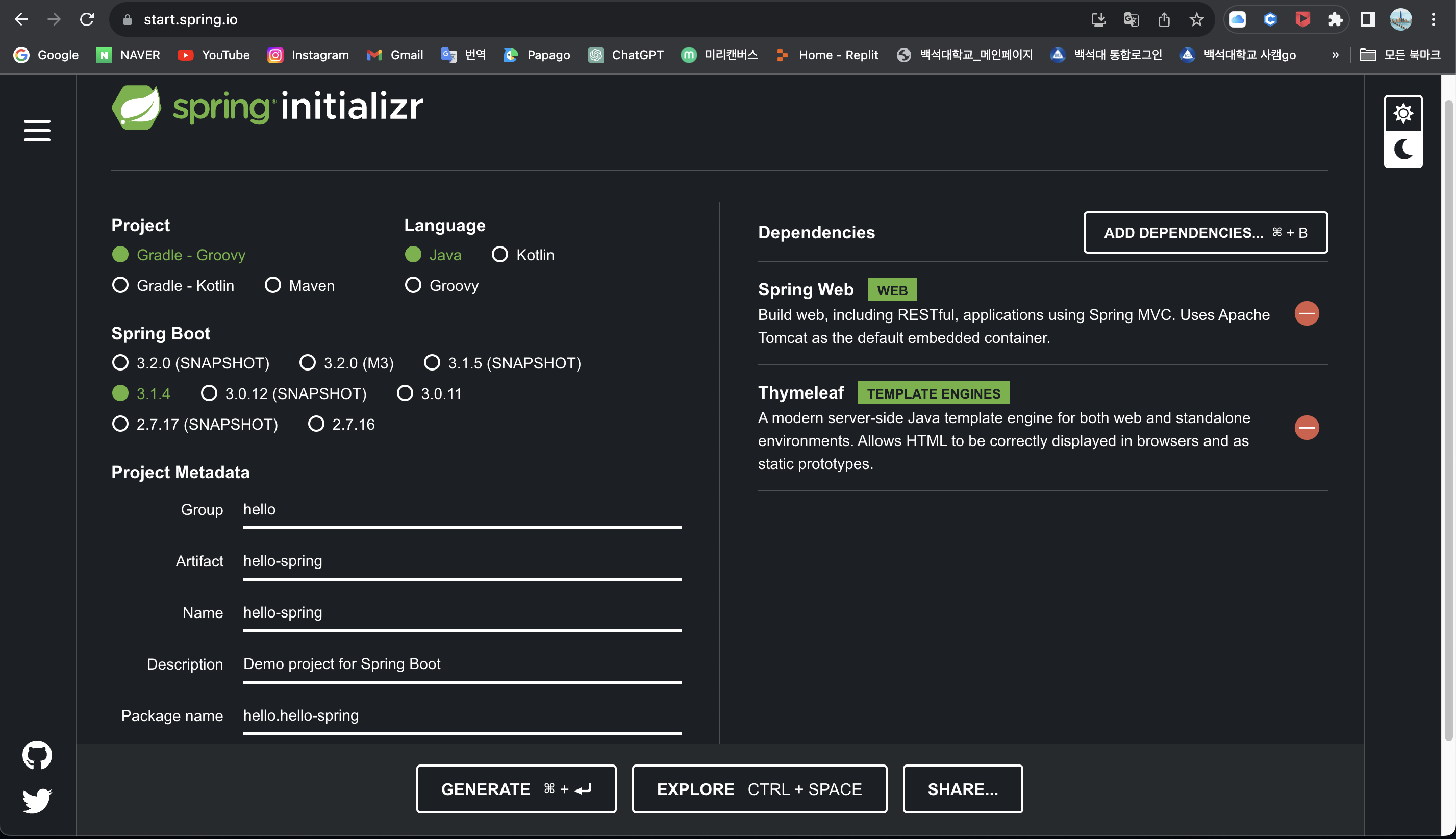1456x839 pixels.
Task: Open the hamburger side menu
Action: [37, 131]
